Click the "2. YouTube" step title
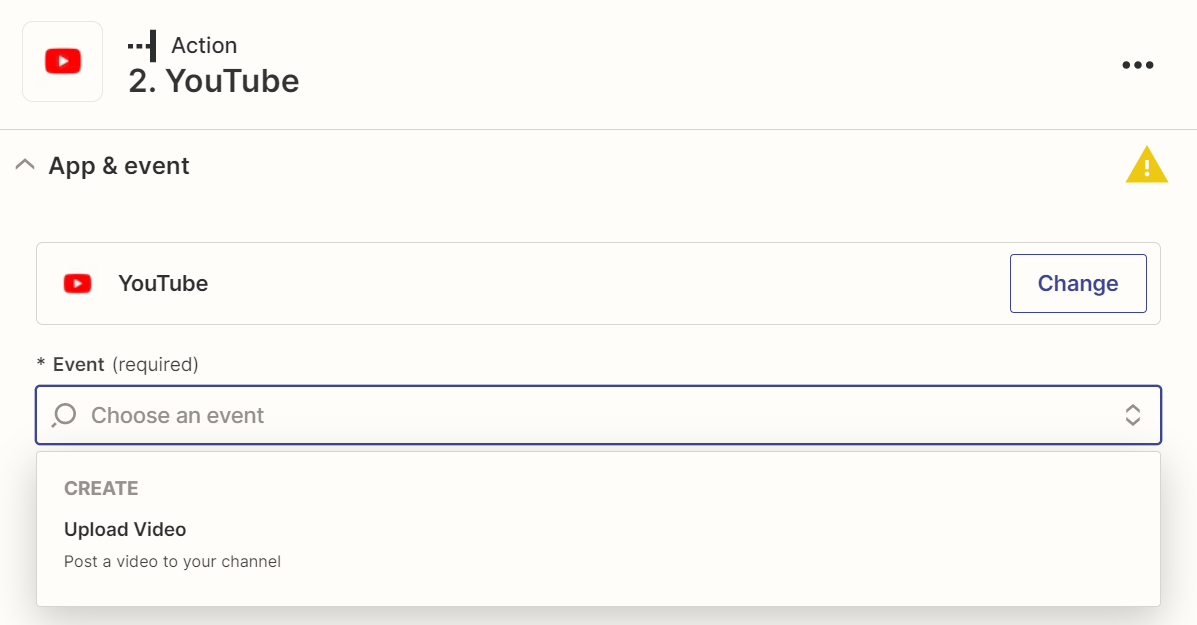The image size is (1197, 625). 214,81
